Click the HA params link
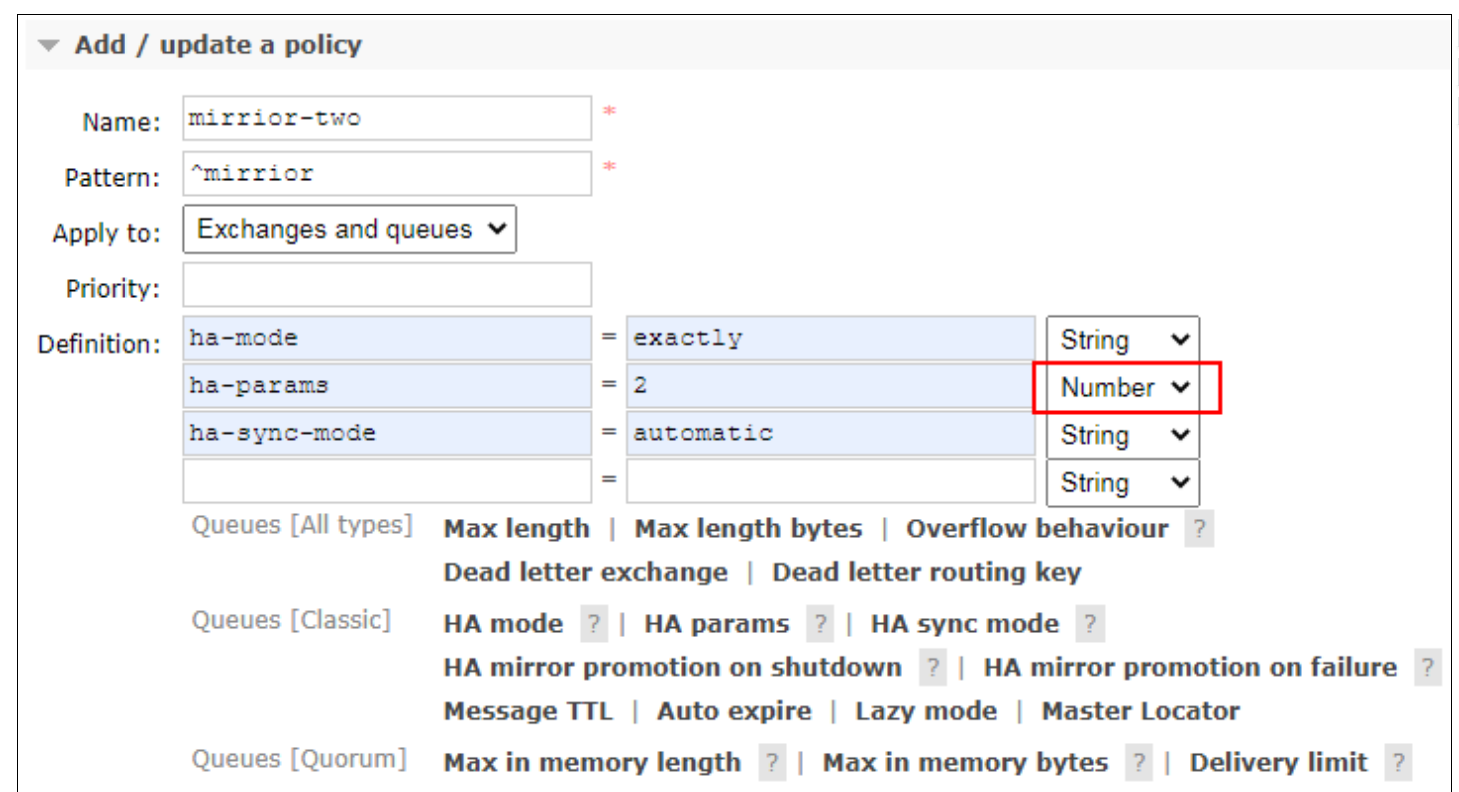 click(x=717, y=624)
